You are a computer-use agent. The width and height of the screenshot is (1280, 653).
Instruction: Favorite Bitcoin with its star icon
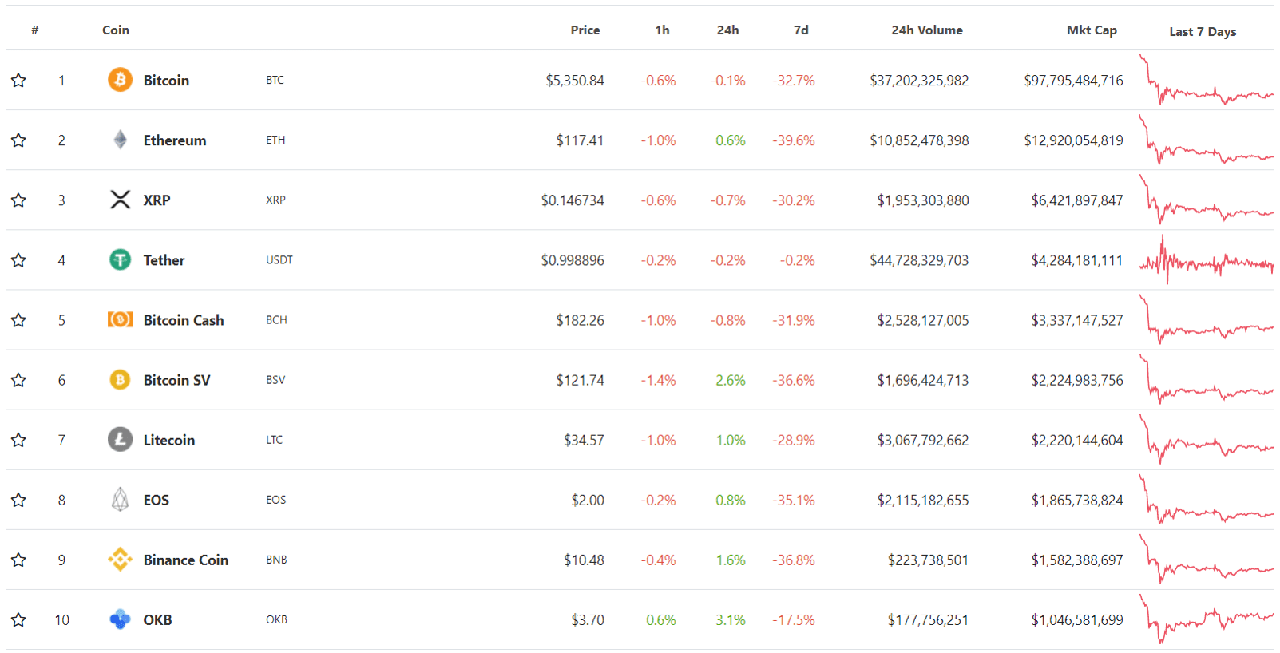coord(18,80)
